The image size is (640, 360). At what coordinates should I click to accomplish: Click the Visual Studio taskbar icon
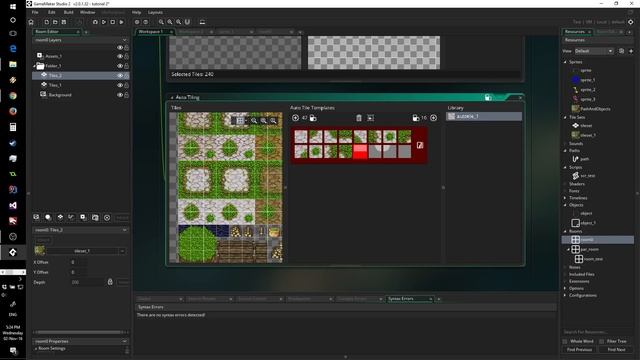(x=13, y=205)
